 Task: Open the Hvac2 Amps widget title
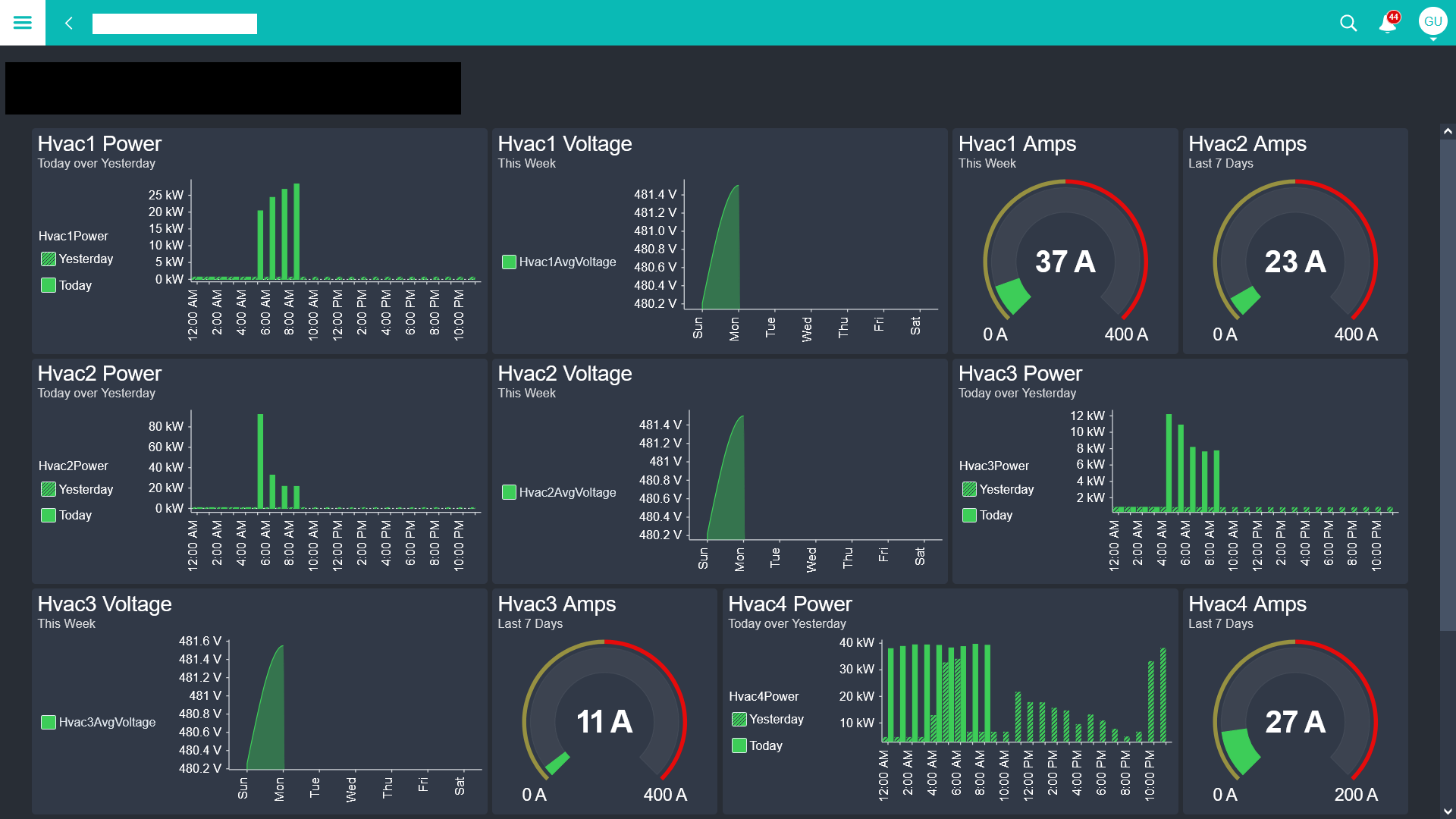pos(1247,144)
